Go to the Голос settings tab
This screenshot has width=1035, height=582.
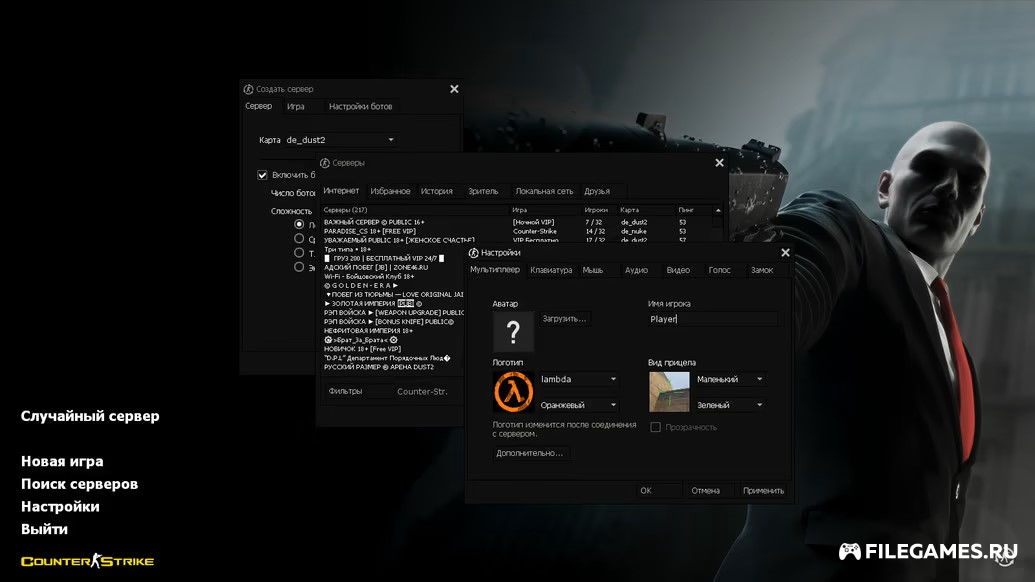click(719, 271)
